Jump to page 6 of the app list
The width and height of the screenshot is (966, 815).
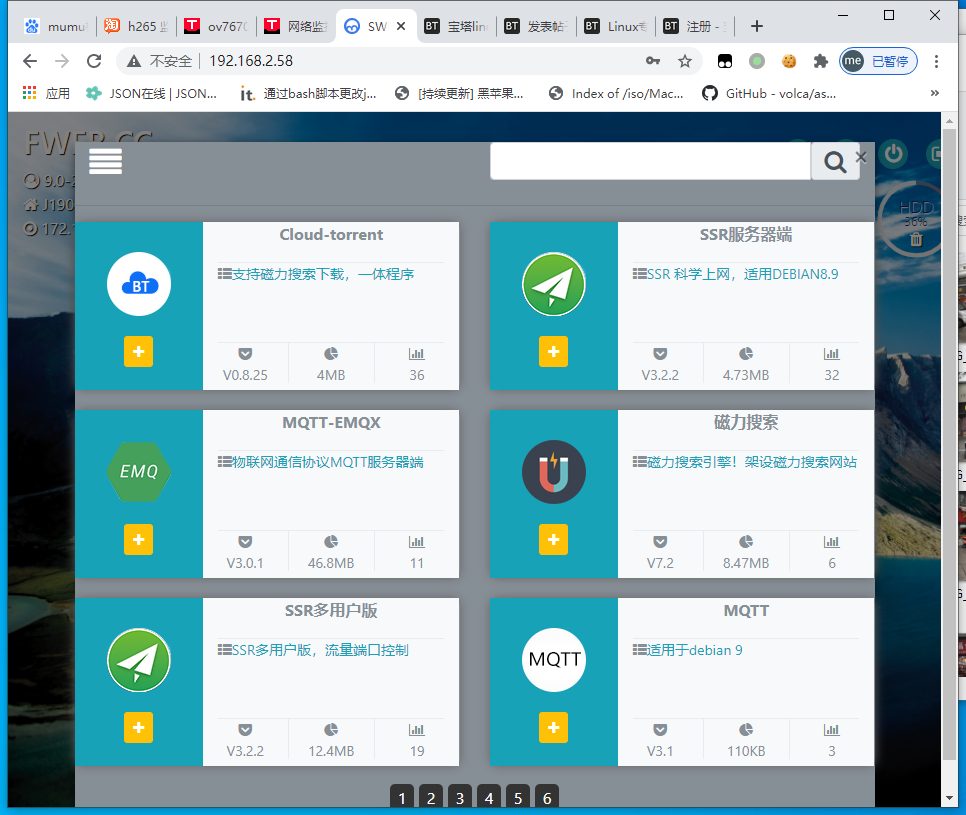546,797
